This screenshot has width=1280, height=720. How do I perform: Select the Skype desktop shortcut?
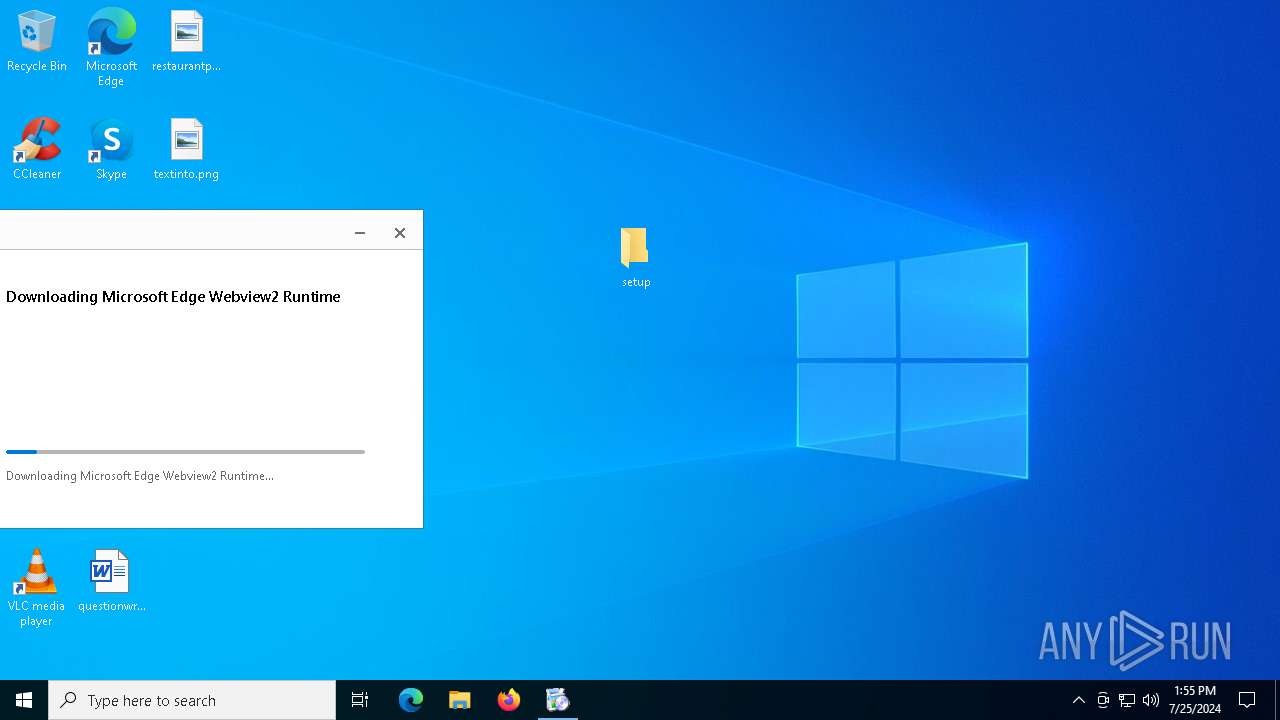point(111,150)
